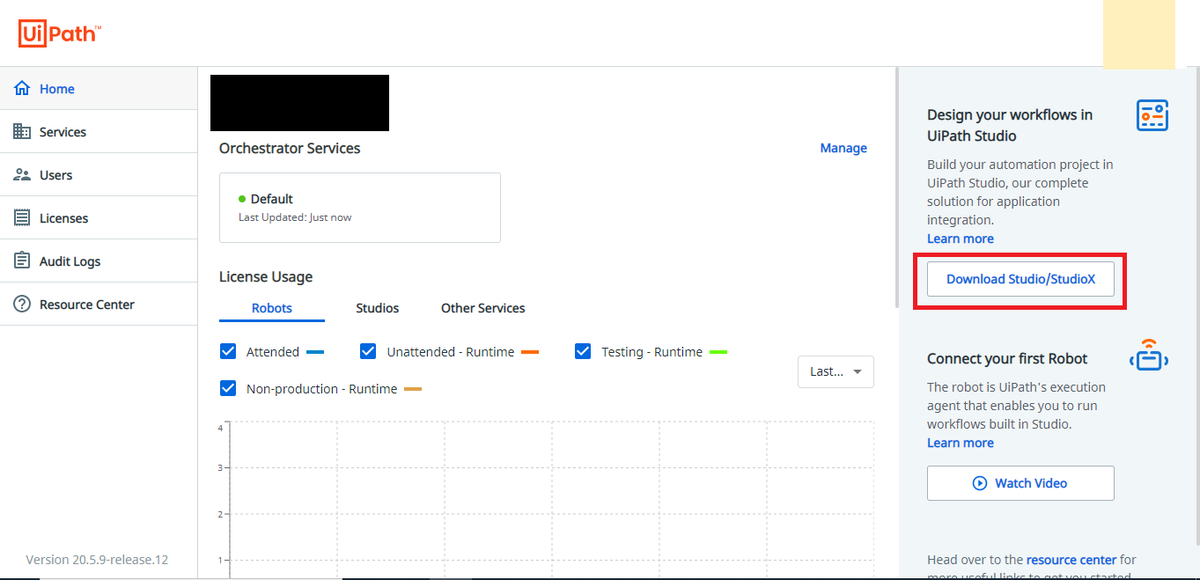Viewport: 1200px width, 580px height.
Task: Click the UiPath logo
Action: point(59,34)
